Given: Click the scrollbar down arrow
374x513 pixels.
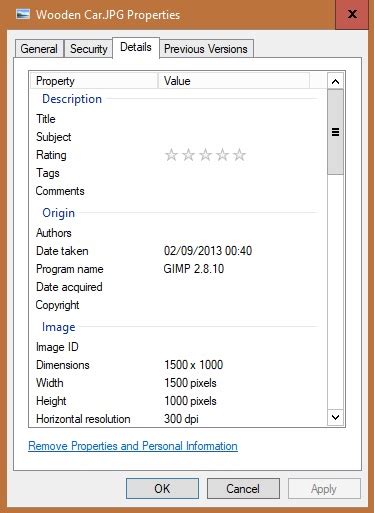Looking at the screenshot, I should click(x=336, y=417).
